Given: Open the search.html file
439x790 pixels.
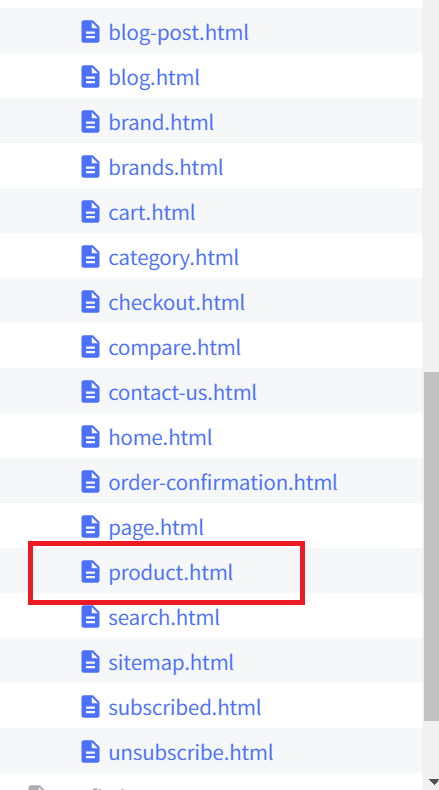Looking at the screenshot, I should [x=164, y=617].
